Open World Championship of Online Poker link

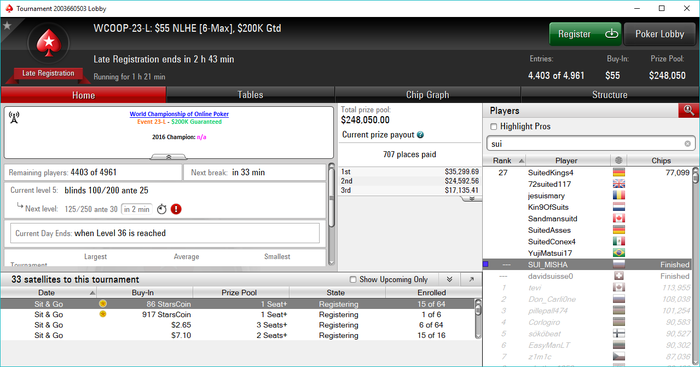179,114
